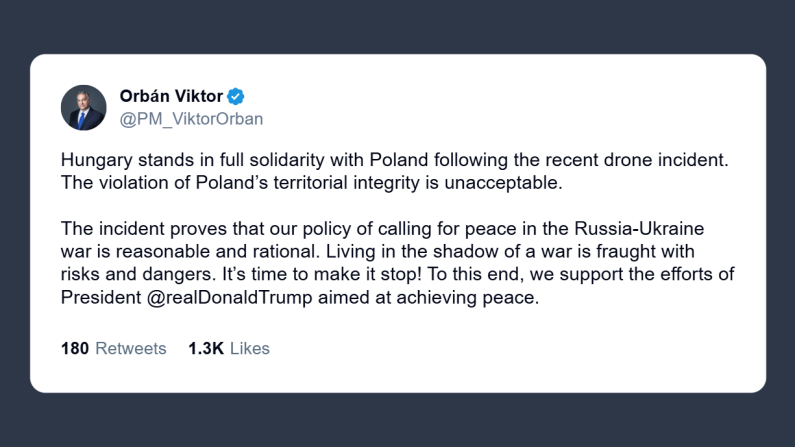Click the blue verified badge icon
The image size is (795, 447).
[236, 97]
